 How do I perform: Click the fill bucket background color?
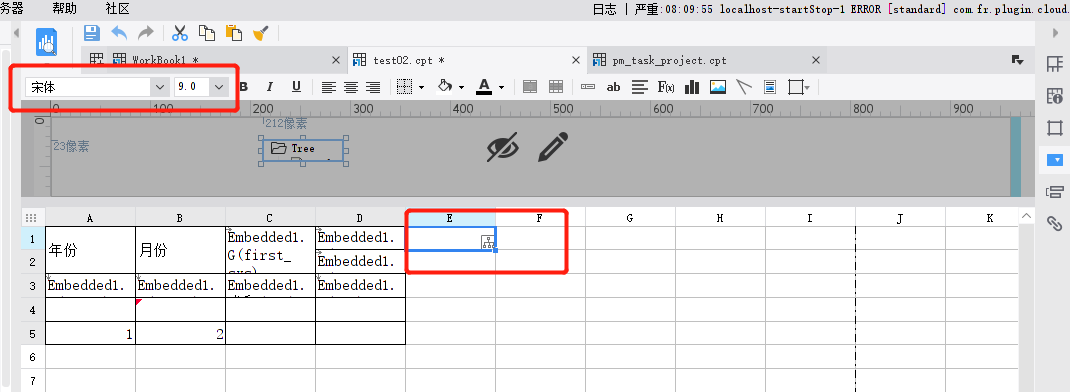click(445, 87)
